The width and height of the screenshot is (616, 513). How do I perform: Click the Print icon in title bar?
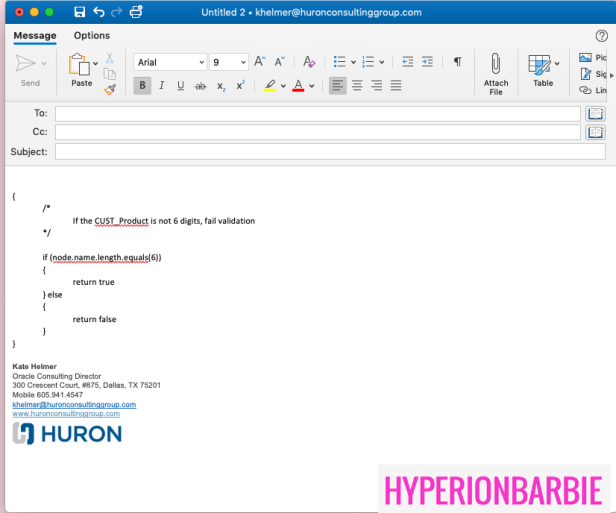point(136,12)
